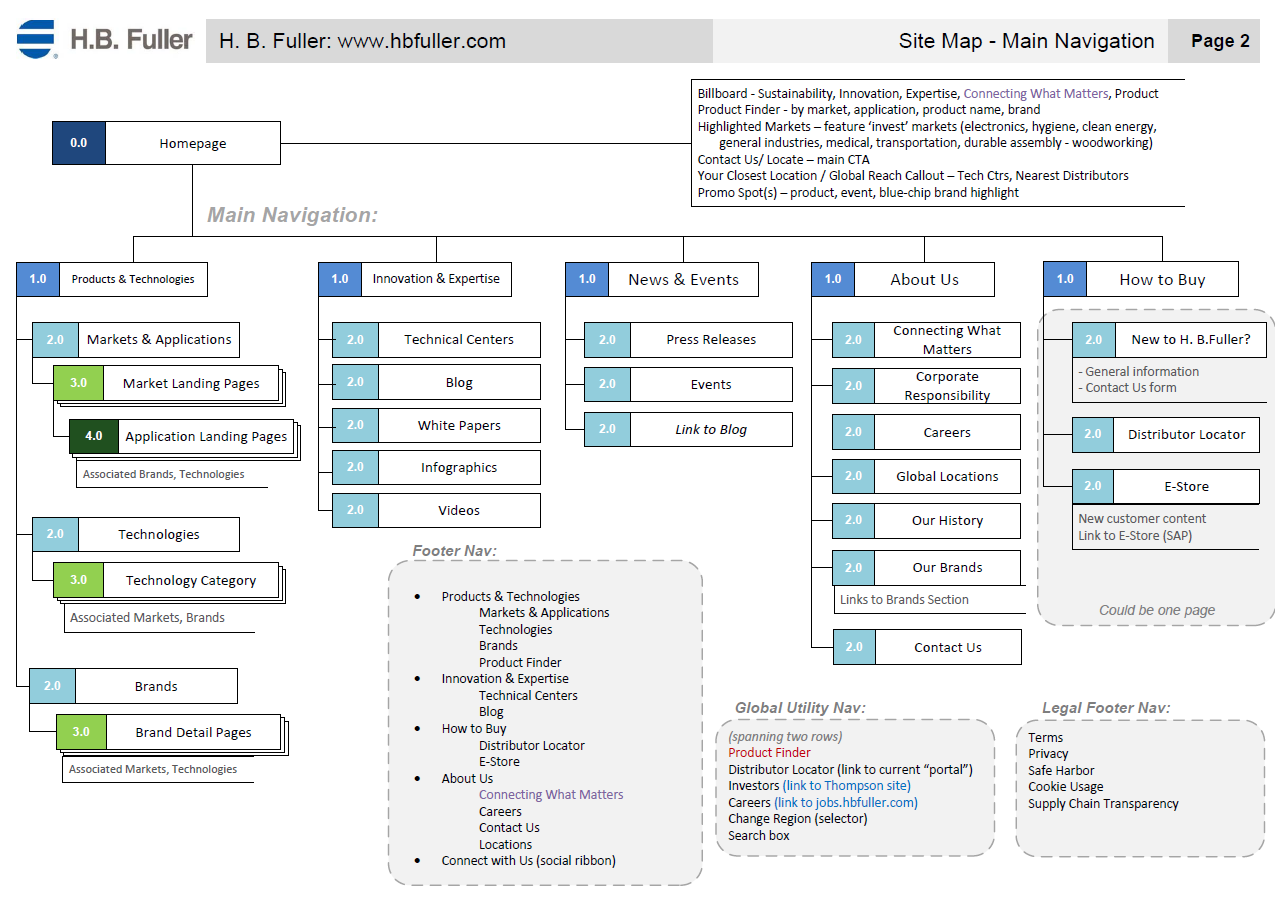
Task: Click the Connecting What Matters box under About Us
Action: 926,340
